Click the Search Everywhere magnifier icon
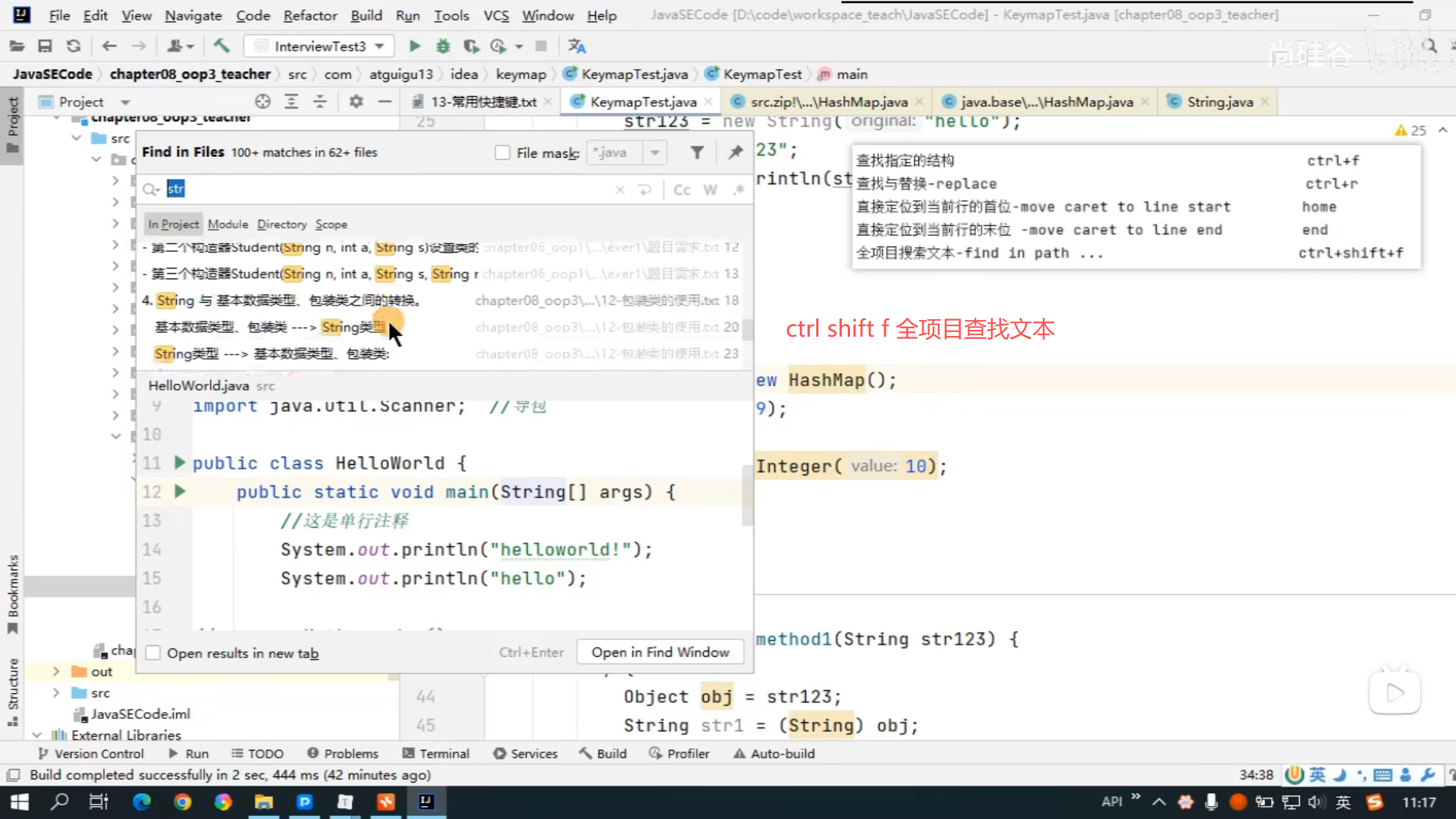 tap(1429, 46)
